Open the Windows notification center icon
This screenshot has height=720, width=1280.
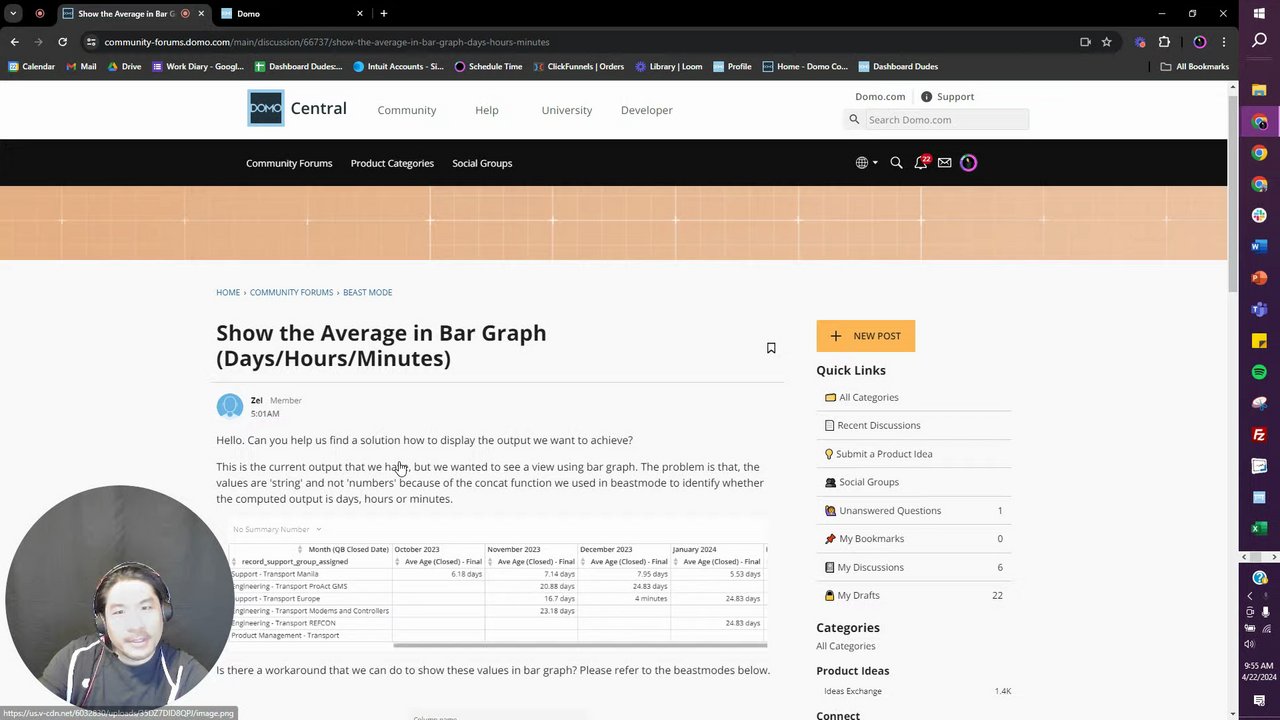point(1259,700)
